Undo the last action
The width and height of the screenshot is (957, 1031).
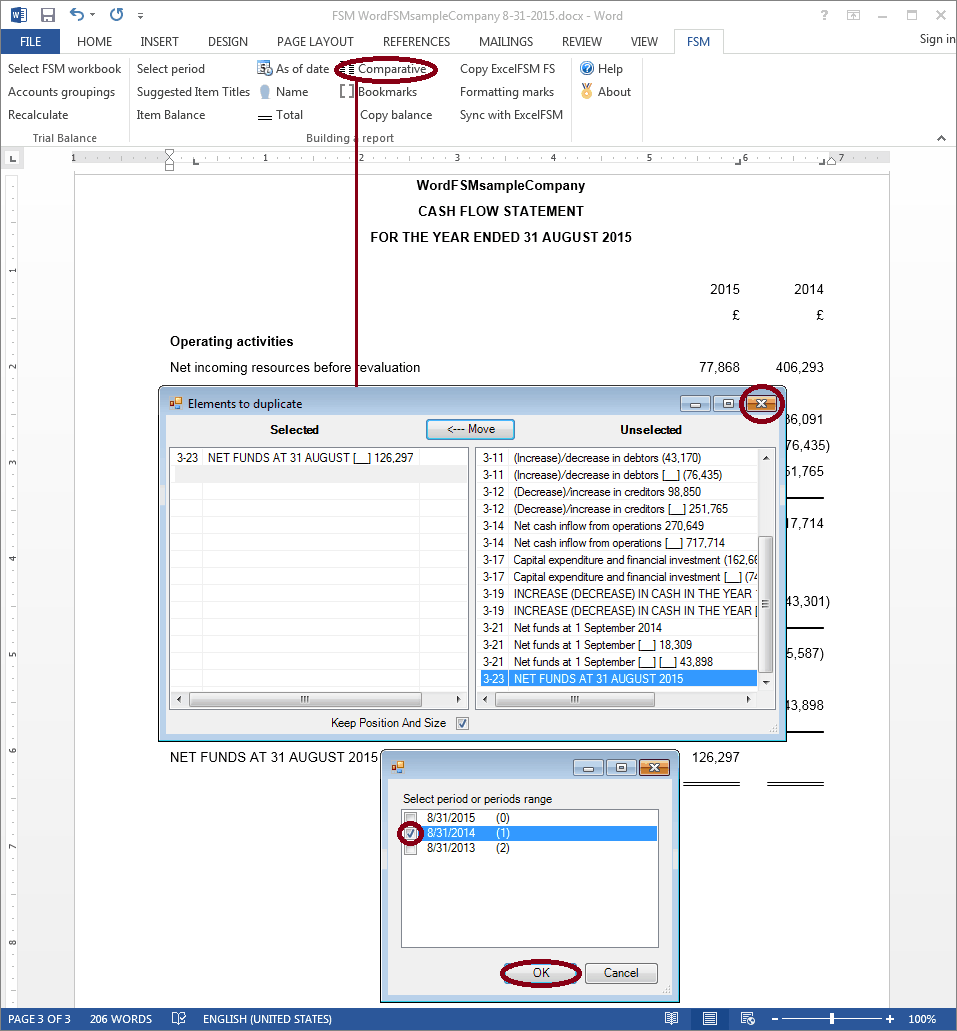tap(77, 14)
